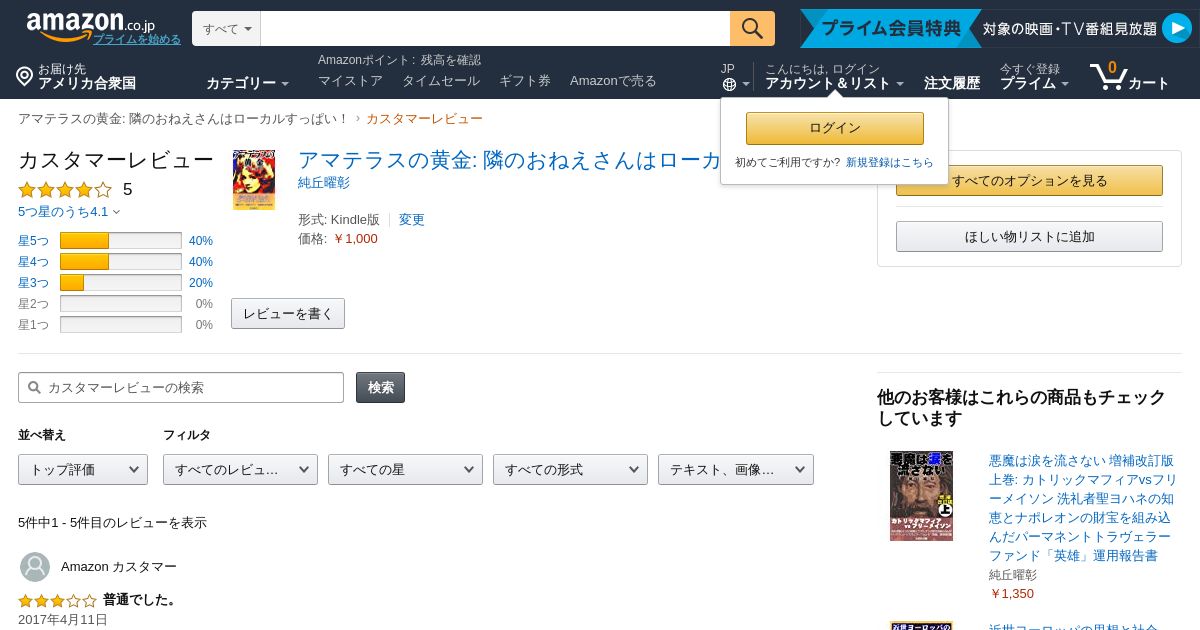Click the カスタマーレビューの検索 field

181,387
